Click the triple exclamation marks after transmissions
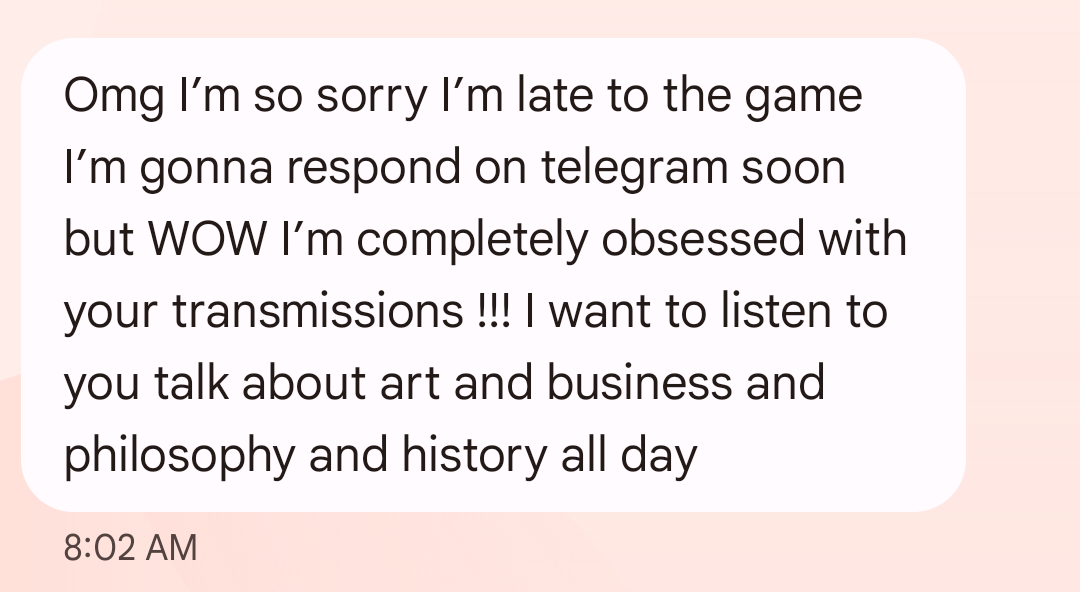The width and height of the screenshot is (1080, 592). pyautogui.click(x=493, y=311)
